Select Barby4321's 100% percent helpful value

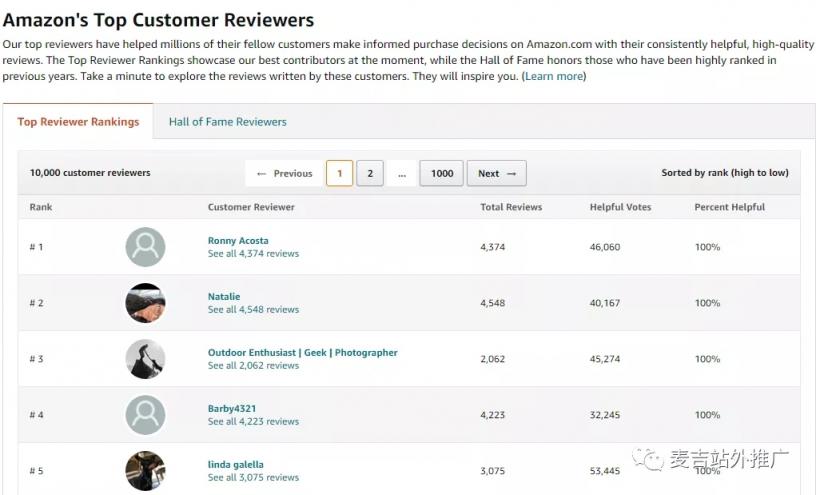click(707, 415)
